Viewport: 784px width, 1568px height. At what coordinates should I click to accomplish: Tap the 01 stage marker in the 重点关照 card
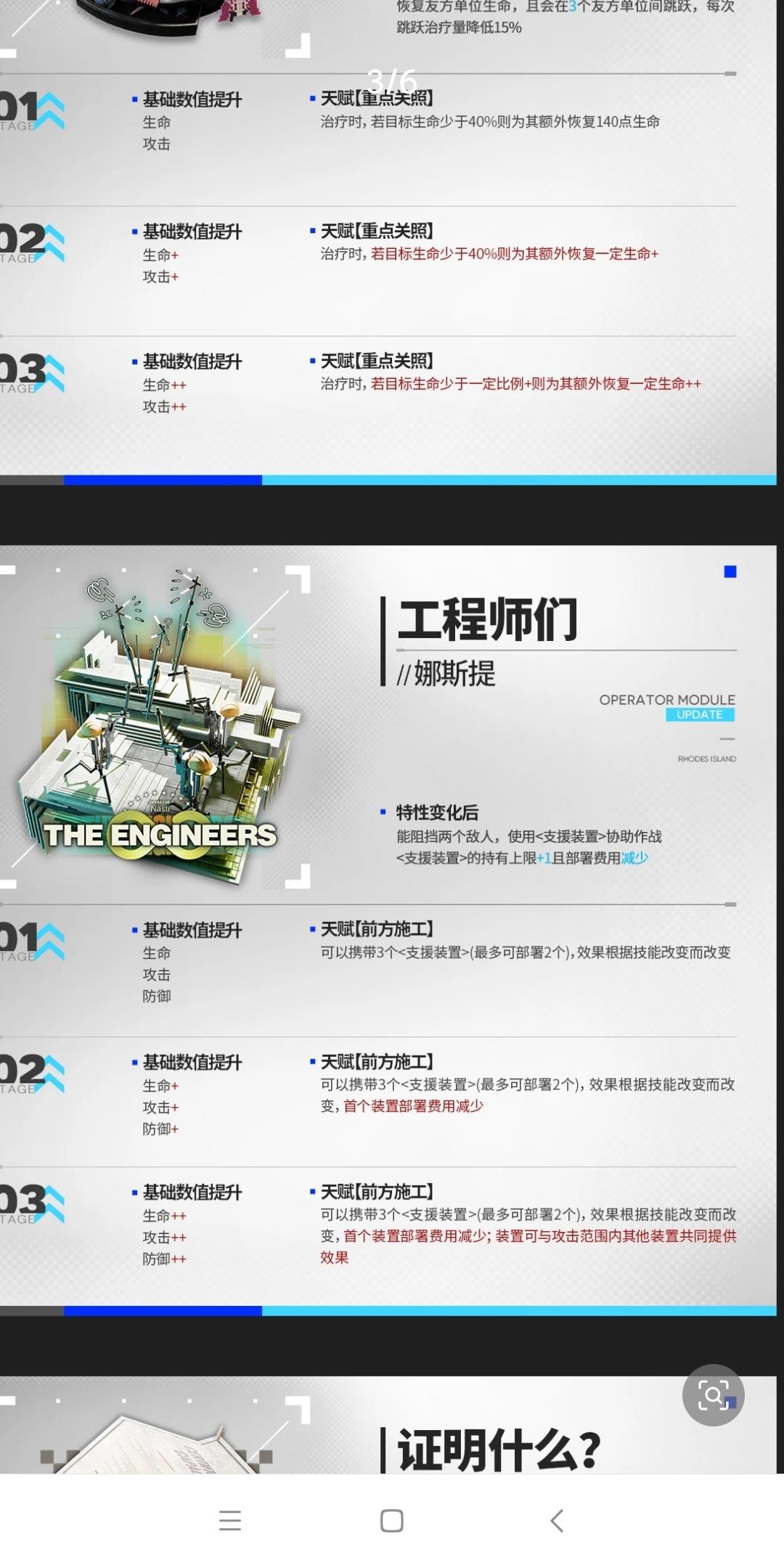coord(32,110)
